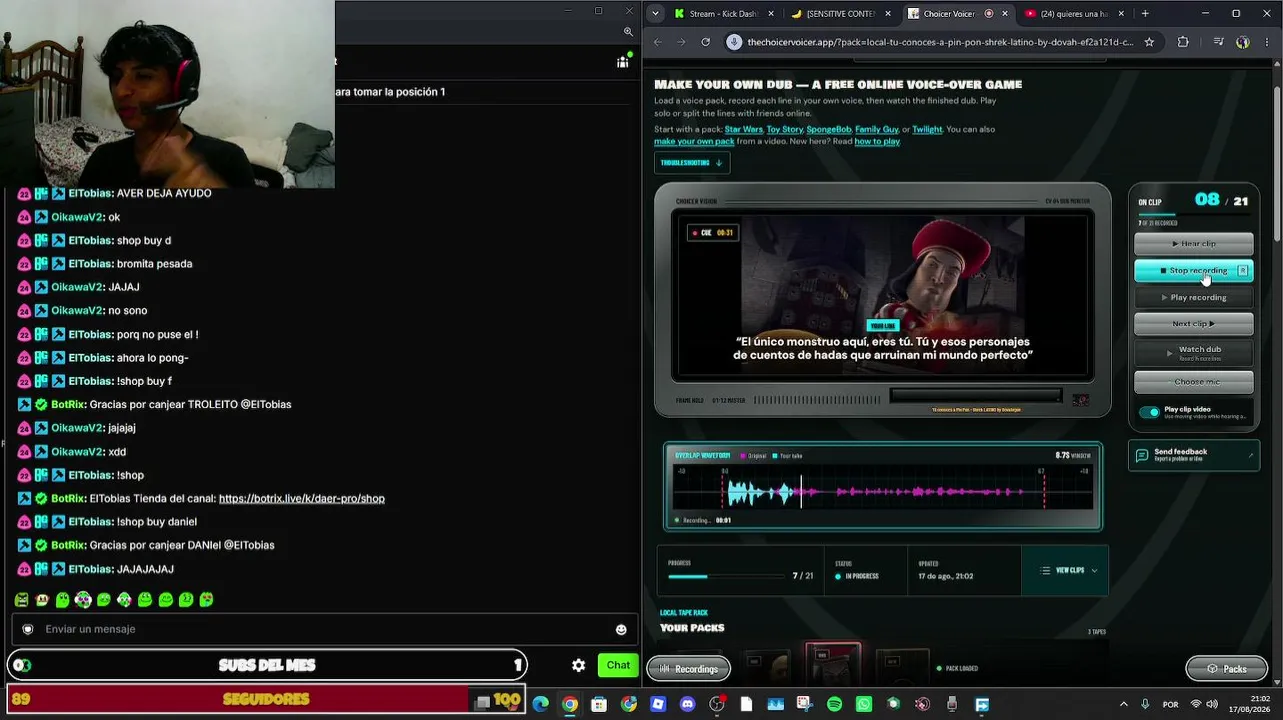The height and width of the screenshot is (720, 1283).
Task: Click the Hear clip button
Action: pos(1193,244)
